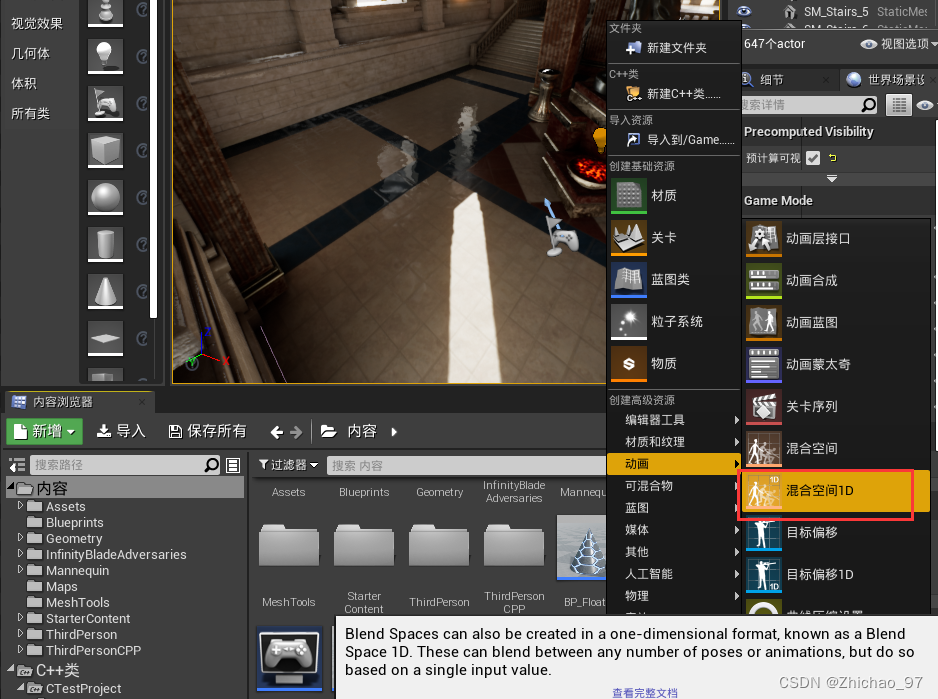Create 动画层接口 animation layer interface
Viewport: 938px width, 699px height.
[835, 238]
